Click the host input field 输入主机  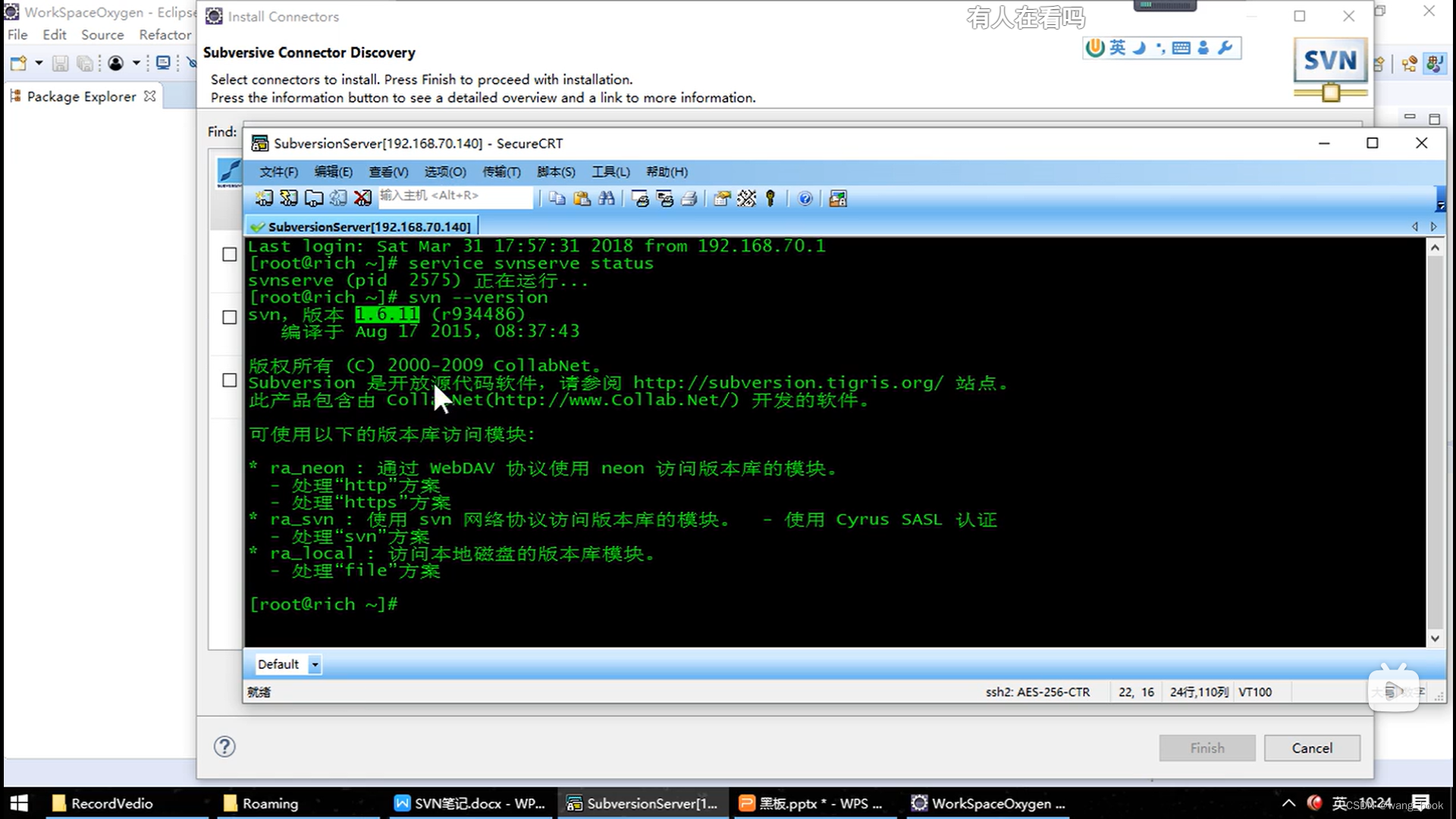455,196
